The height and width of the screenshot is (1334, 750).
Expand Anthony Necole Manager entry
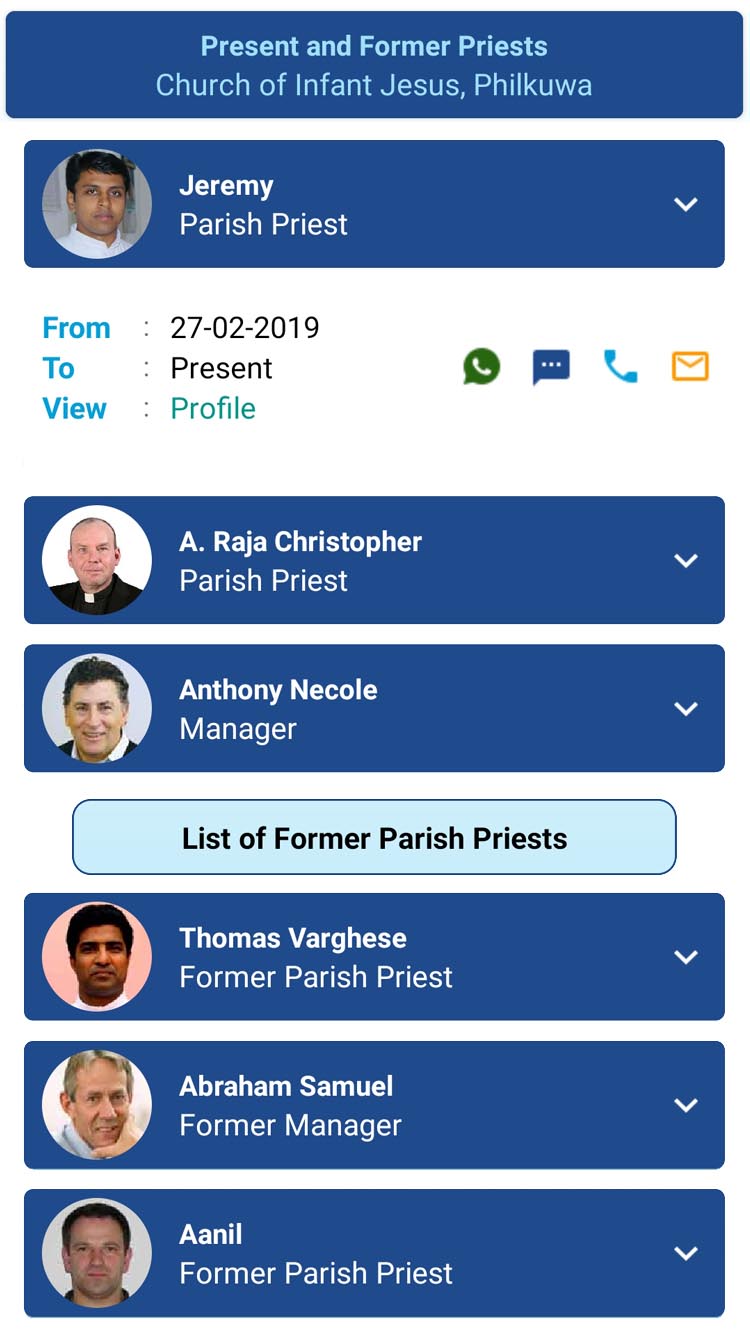(685, 708)
